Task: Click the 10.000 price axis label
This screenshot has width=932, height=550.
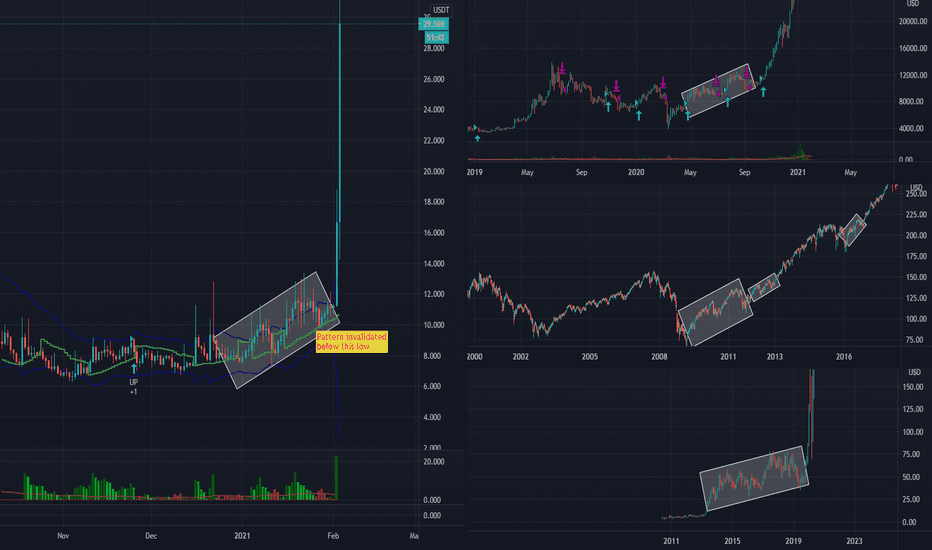Action: click(434, 325)
